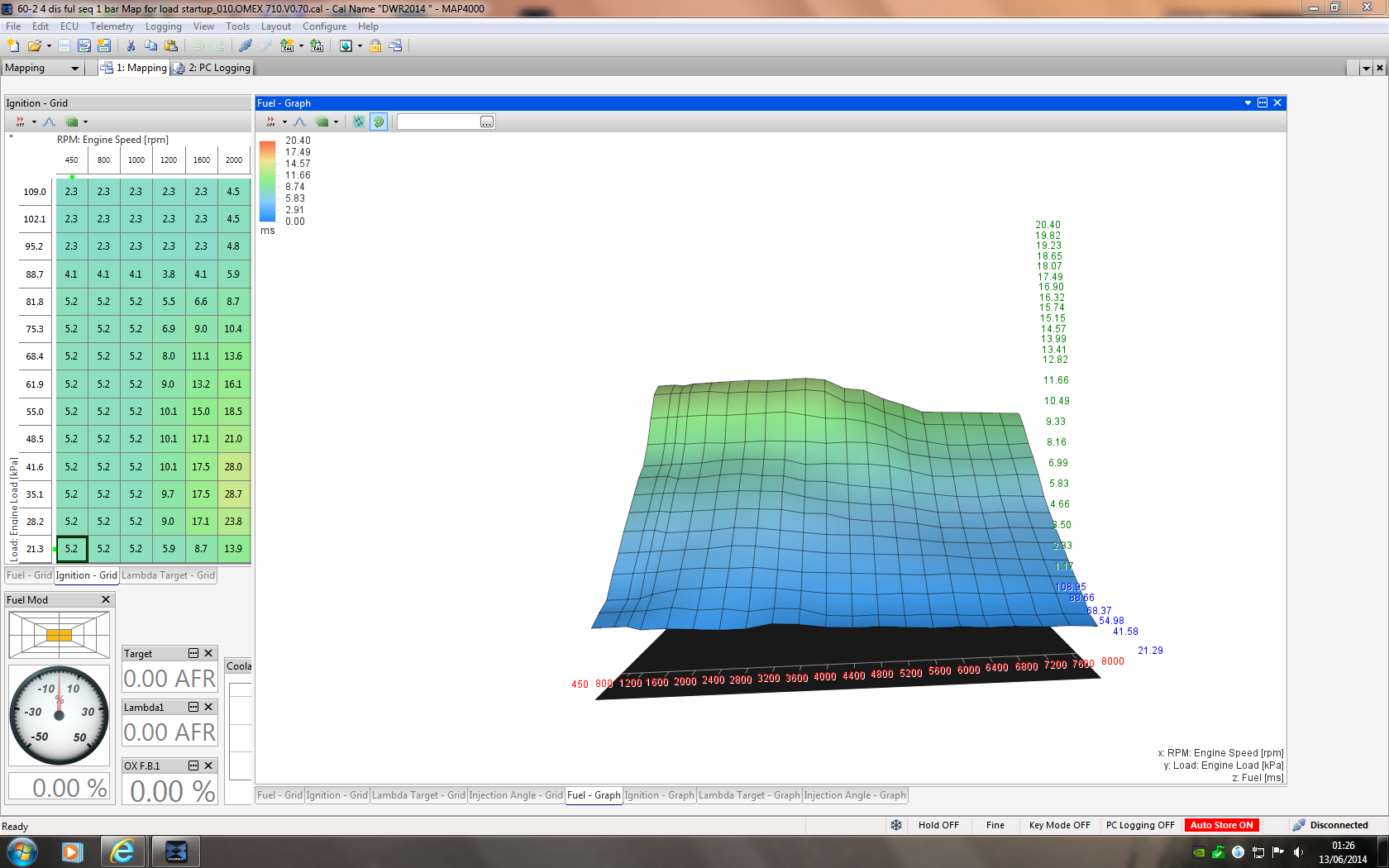Select the Ignition - Graph bottom tab
The width and height of the screenshot is (1389, 868).
(659, 795)
